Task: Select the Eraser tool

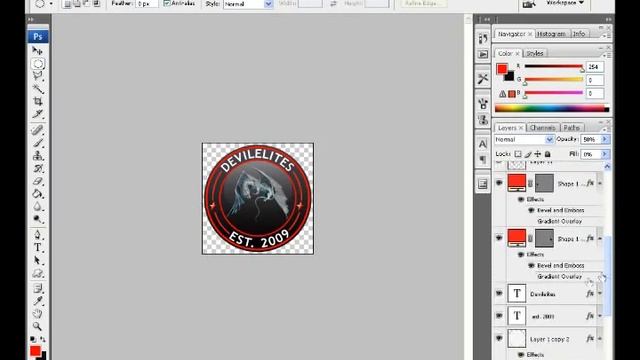Action: (38, 181)
